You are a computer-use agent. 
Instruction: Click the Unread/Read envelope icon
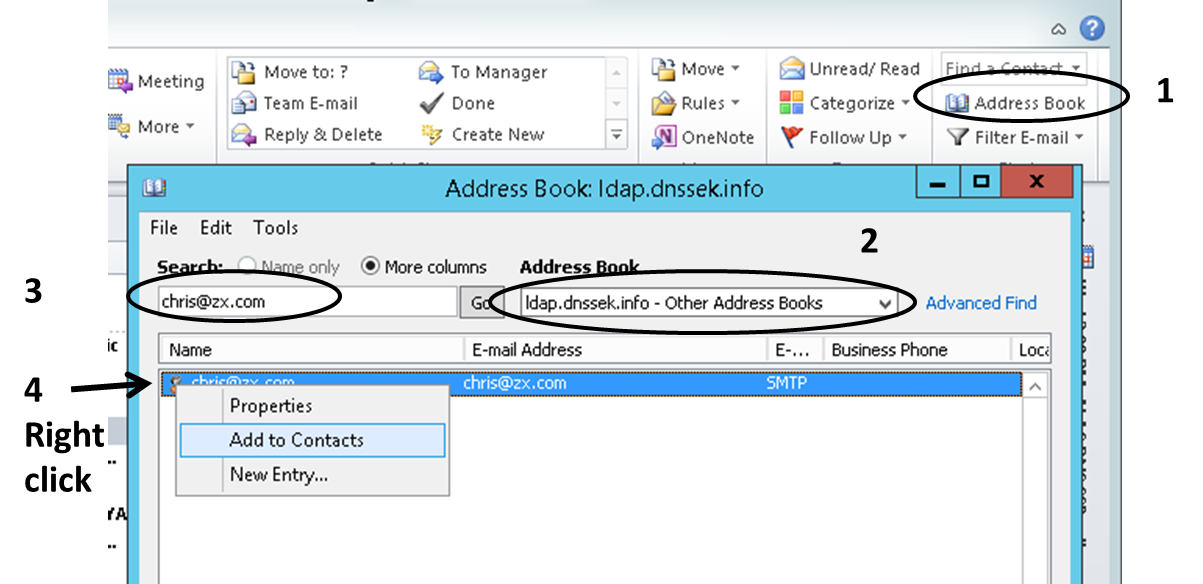click(792, 69)
